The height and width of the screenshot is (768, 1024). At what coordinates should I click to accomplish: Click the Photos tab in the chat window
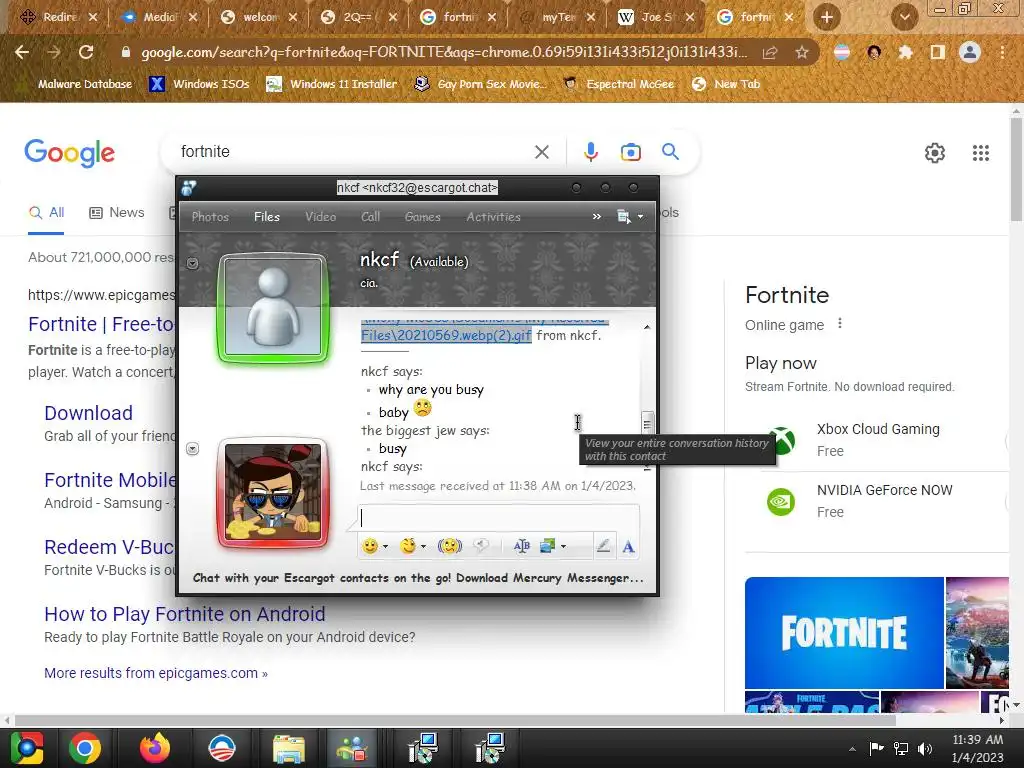210,217
